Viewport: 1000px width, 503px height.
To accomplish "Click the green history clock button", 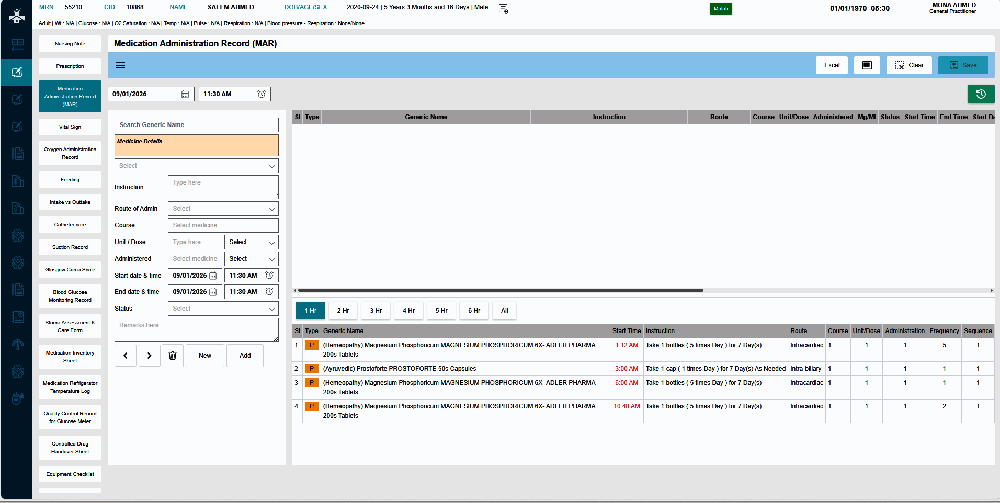I will [981, 94].
